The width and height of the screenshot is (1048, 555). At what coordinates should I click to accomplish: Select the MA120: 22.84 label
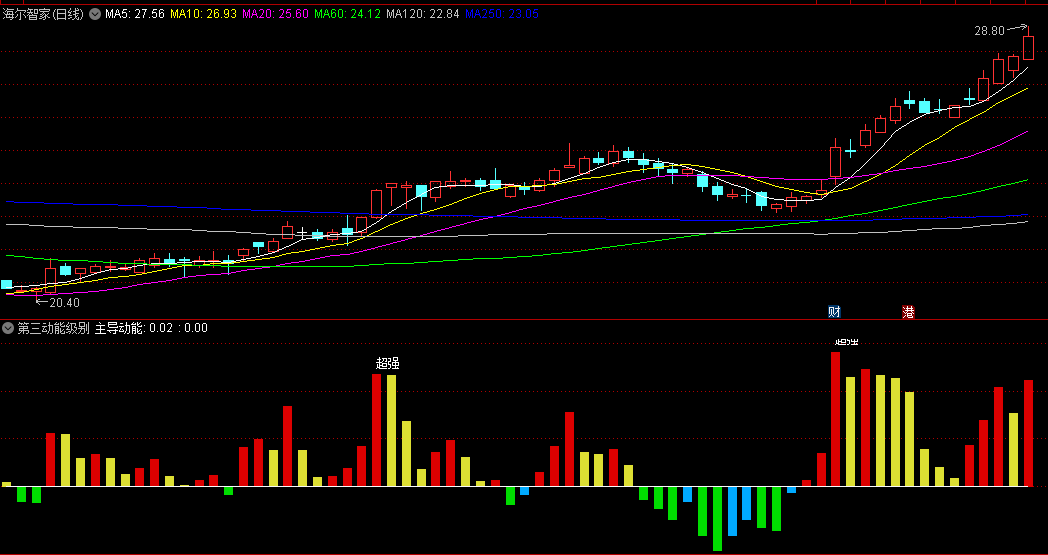tap(423, 14)
